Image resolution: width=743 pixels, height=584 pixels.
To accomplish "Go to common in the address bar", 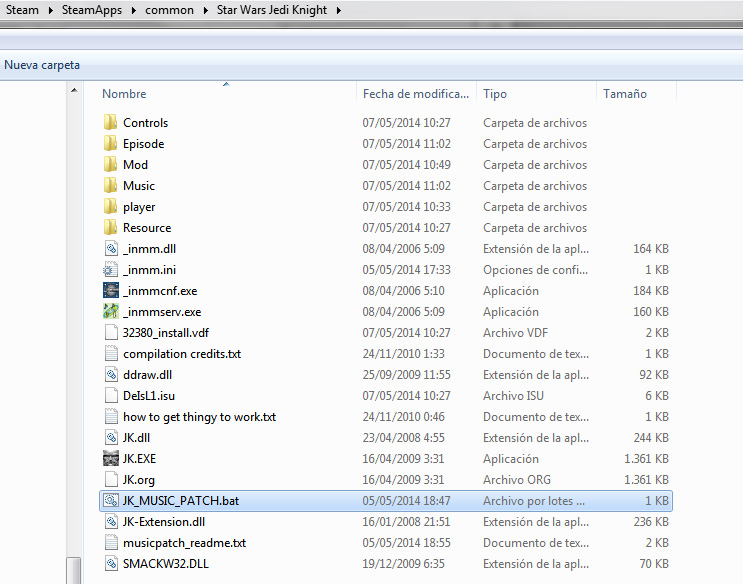I will coord(169,10).
